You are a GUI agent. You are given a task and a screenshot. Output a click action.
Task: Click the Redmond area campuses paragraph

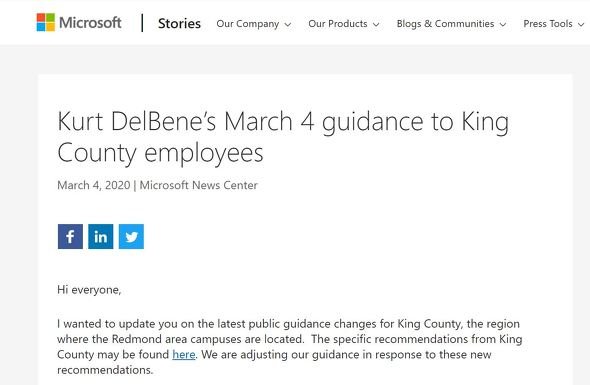tap(290, 347)
